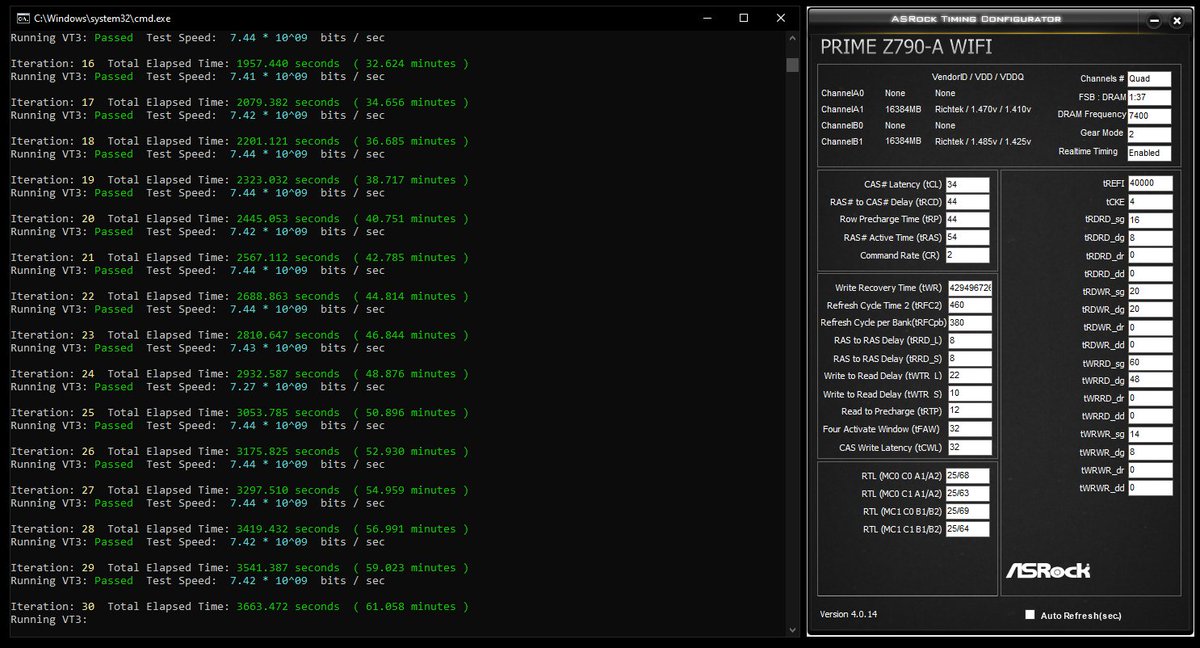The height and width of the screenshot is (648, 1200).
Task: Click the RTL (MC1 C1 B1/B2) field
Action: click(x=968, y=530)
